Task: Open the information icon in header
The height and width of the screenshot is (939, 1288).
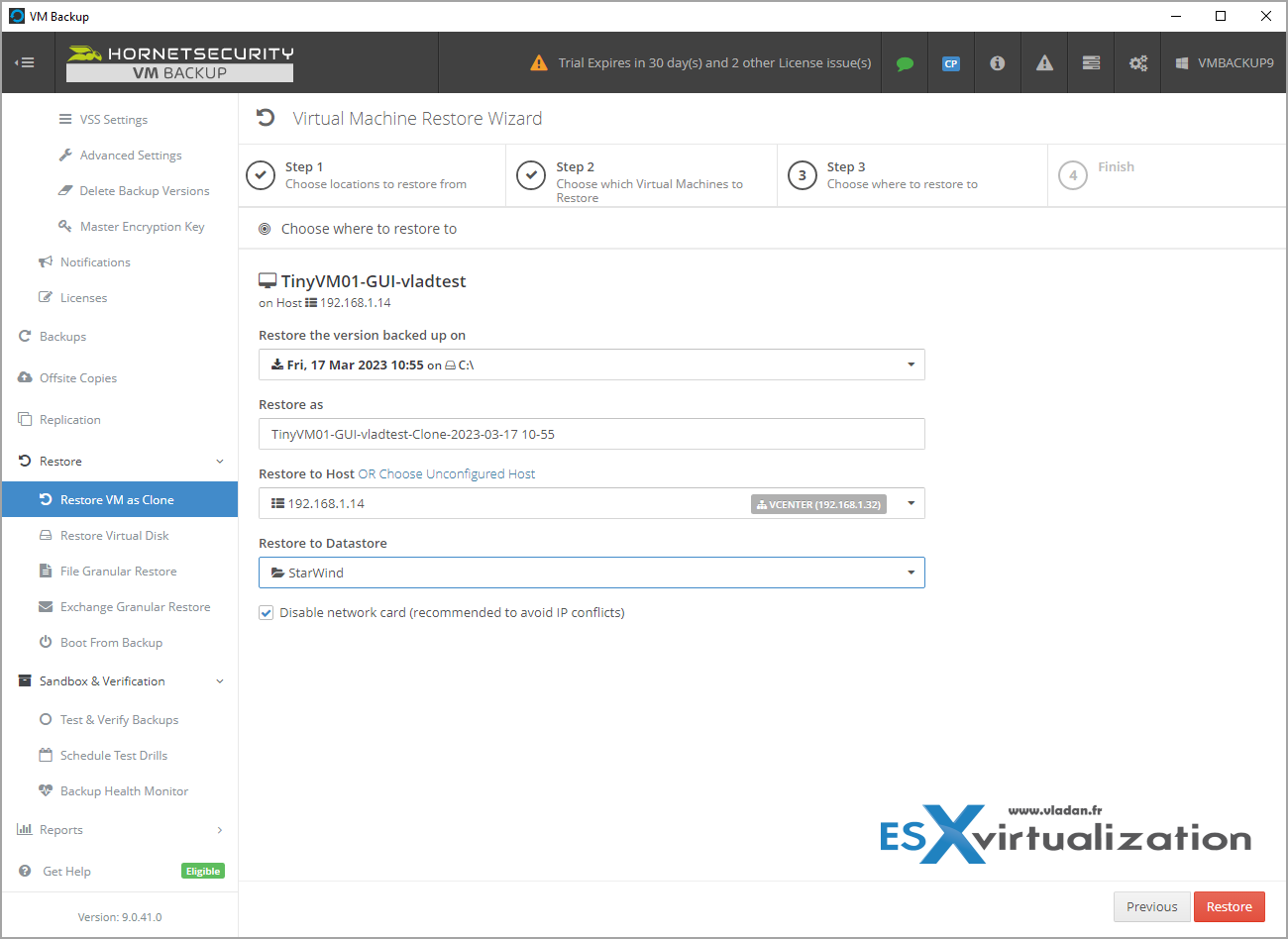Action: click(998, 63)
